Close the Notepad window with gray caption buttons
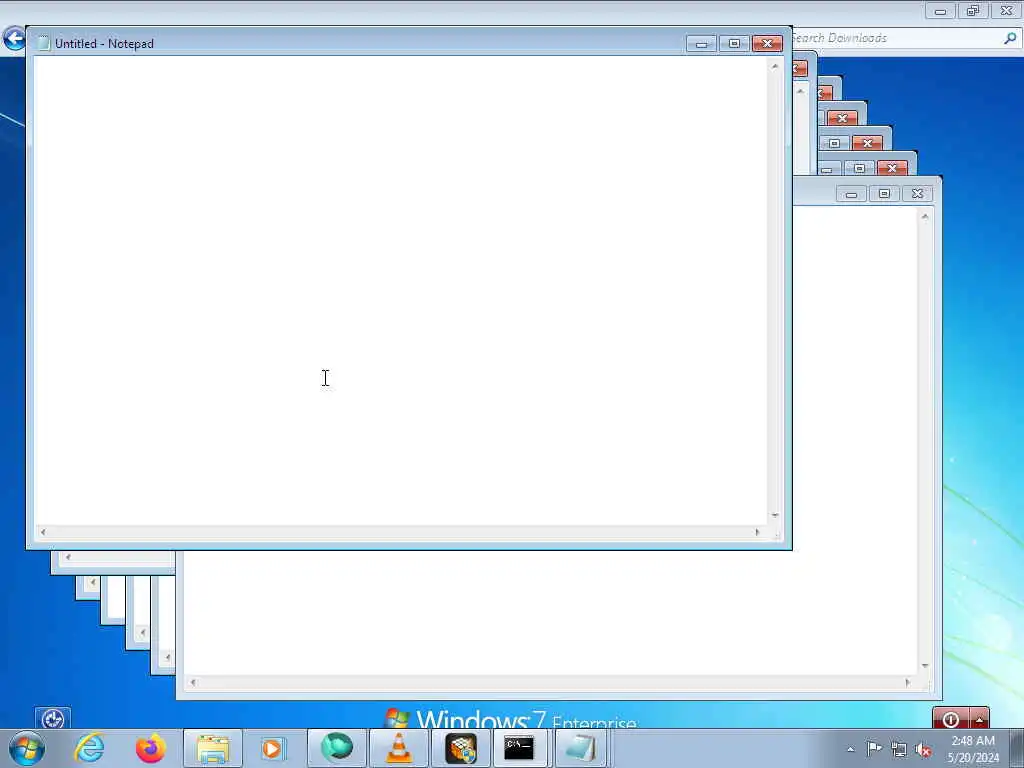This screenshot has width=1024, height=768. click(x=918, y=194)
